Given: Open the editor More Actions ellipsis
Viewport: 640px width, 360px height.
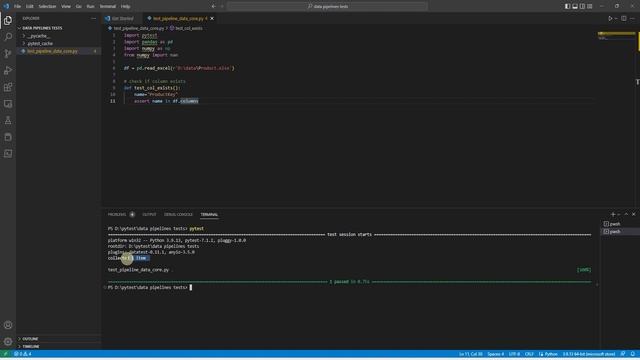Looking at the screenshot, I should pos(632,18).
